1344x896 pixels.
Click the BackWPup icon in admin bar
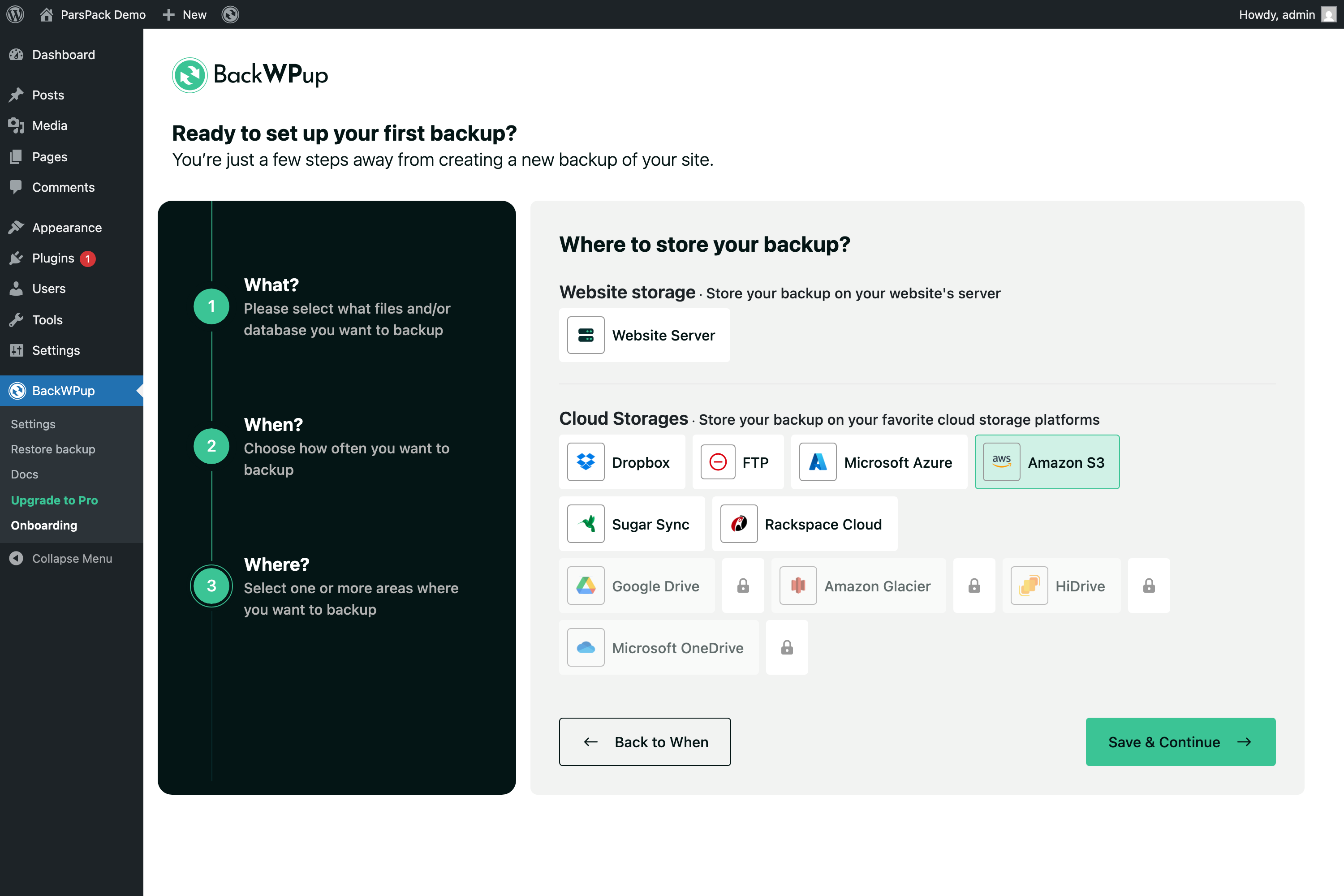tap(230, 14)
